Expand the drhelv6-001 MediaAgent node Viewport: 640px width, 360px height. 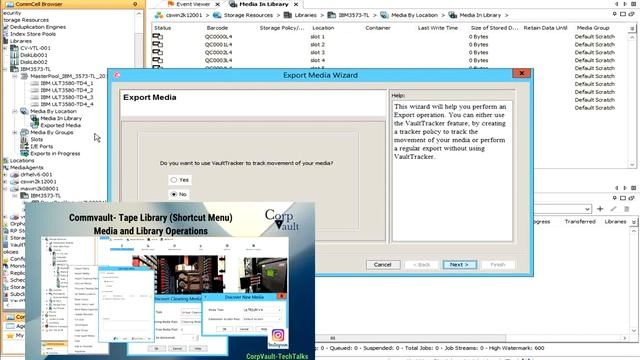tap(5, 175)
